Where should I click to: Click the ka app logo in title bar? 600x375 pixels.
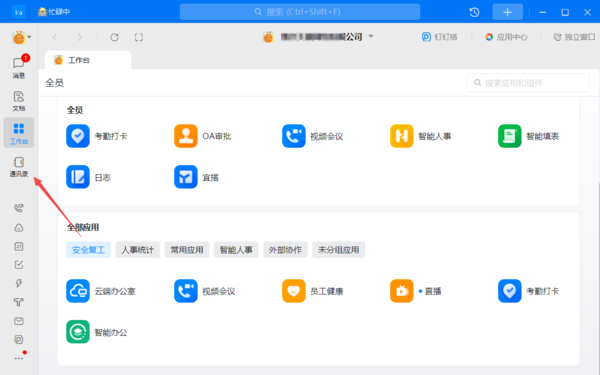click(19, 12)
